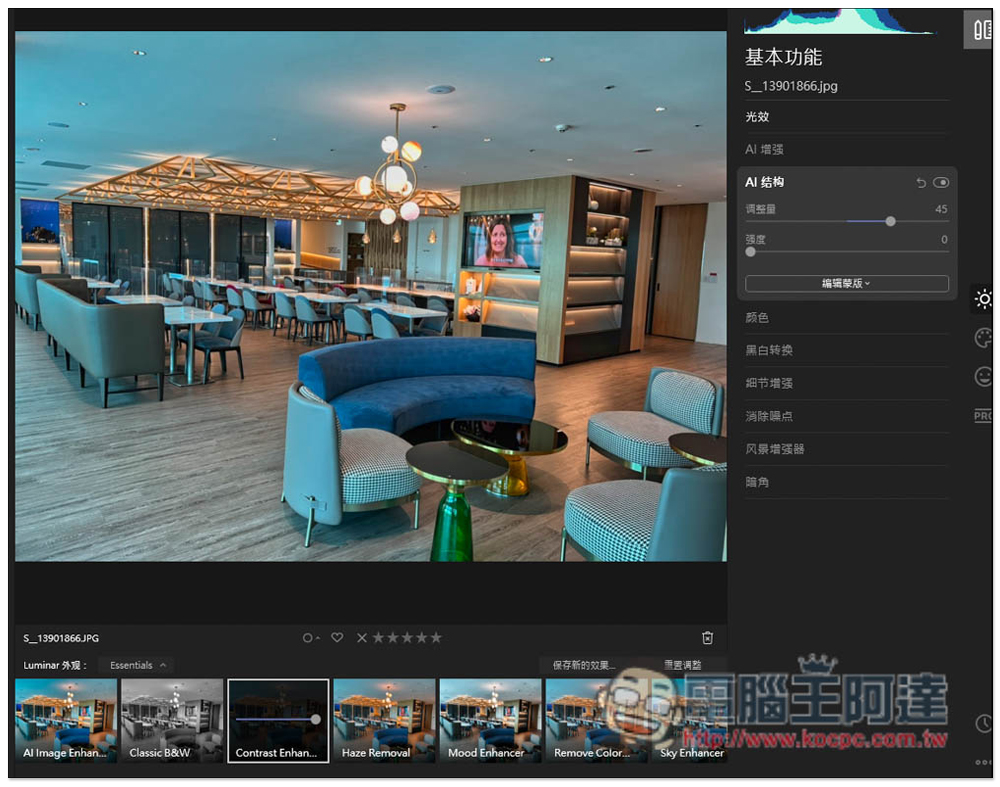Viewport: 1000px width, 787px height.
Task: Apply the Haze Removal look
Action: pyautogui.click(x=384, y=721)
